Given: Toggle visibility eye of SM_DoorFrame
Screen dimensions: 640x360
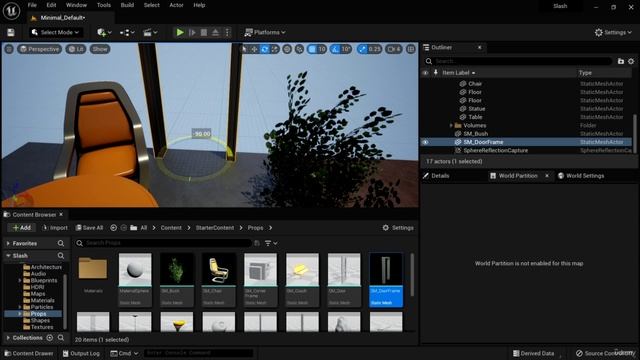Looking at the screenshot, I should click(425, 142).
